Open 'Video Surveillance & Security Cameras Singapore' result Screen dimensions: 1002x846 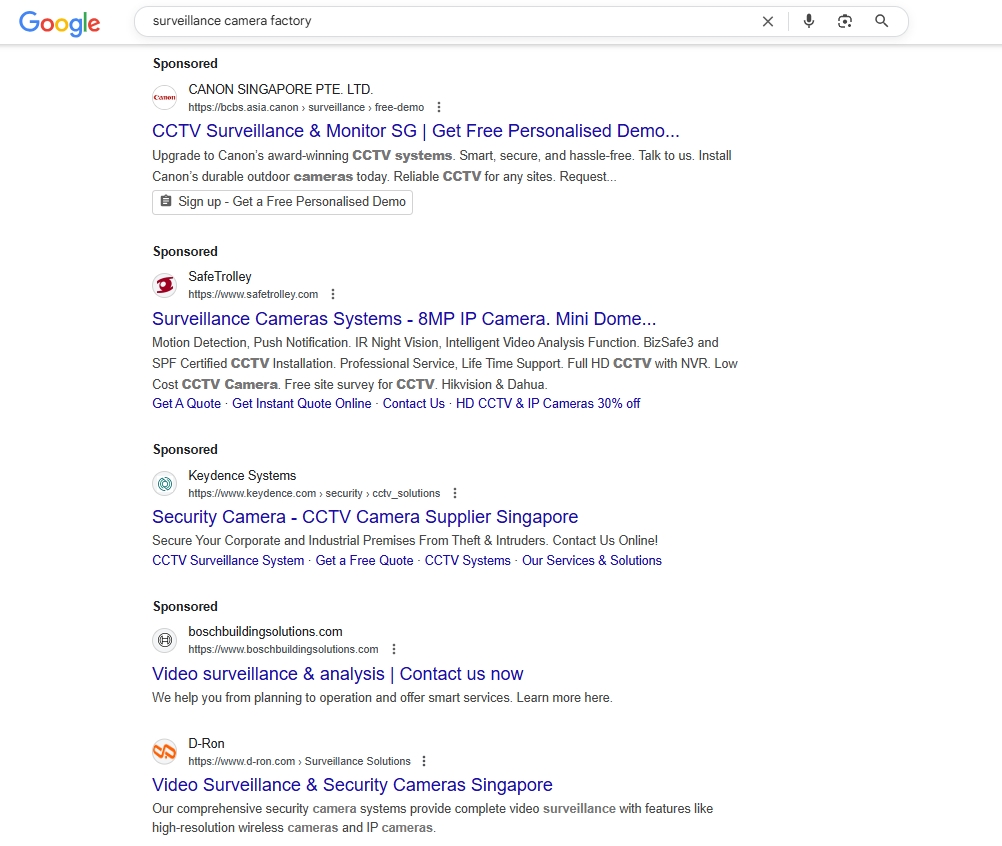pos(352,785)
